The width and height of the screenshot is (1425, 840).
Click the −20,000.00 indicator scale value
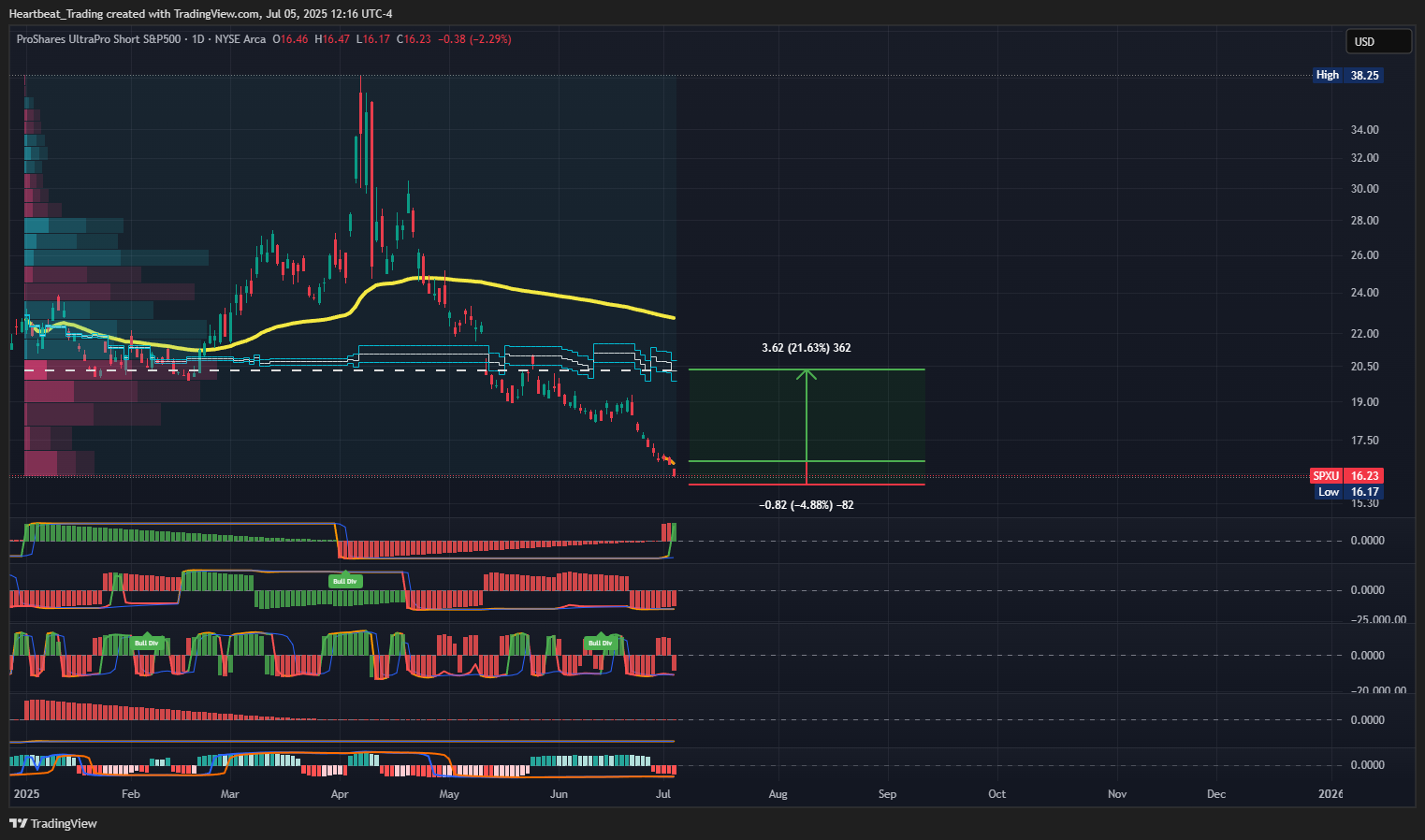tap(1377, 691)
